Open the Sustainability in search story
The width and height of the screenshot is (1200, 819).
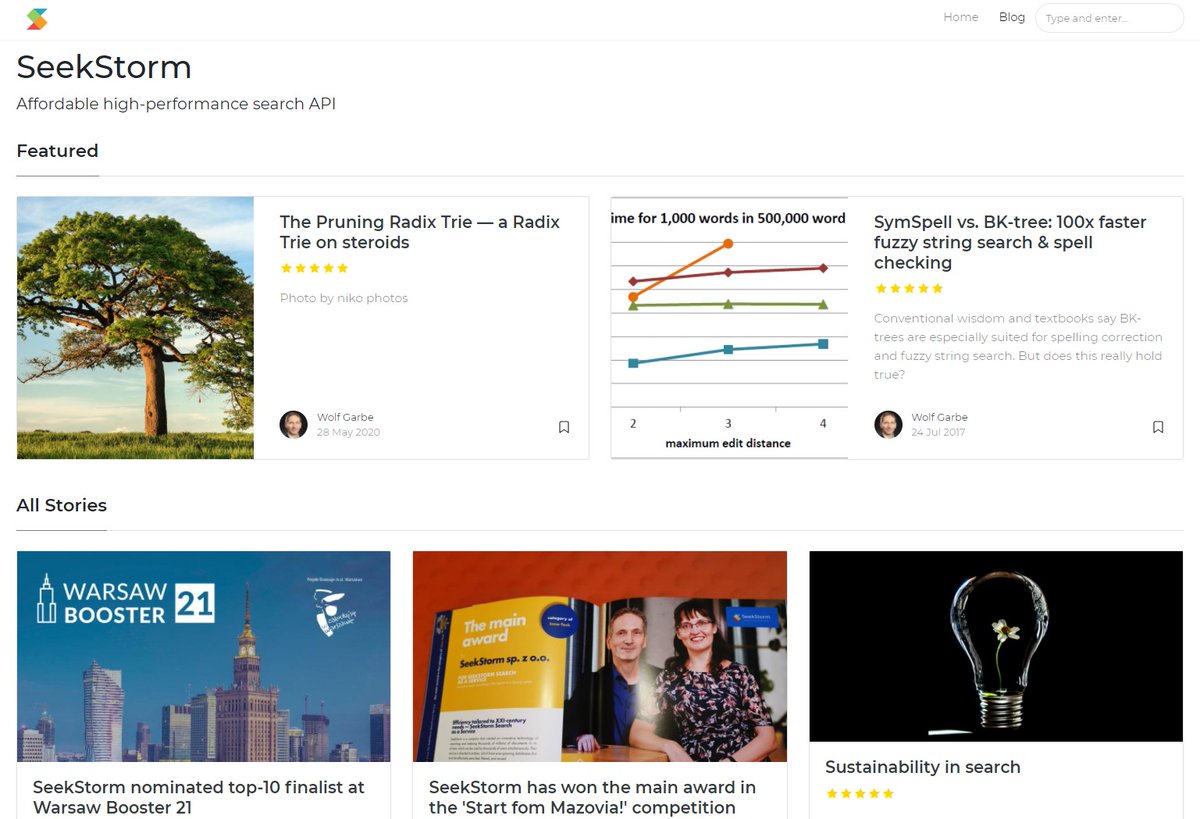(x=922, y=767)
